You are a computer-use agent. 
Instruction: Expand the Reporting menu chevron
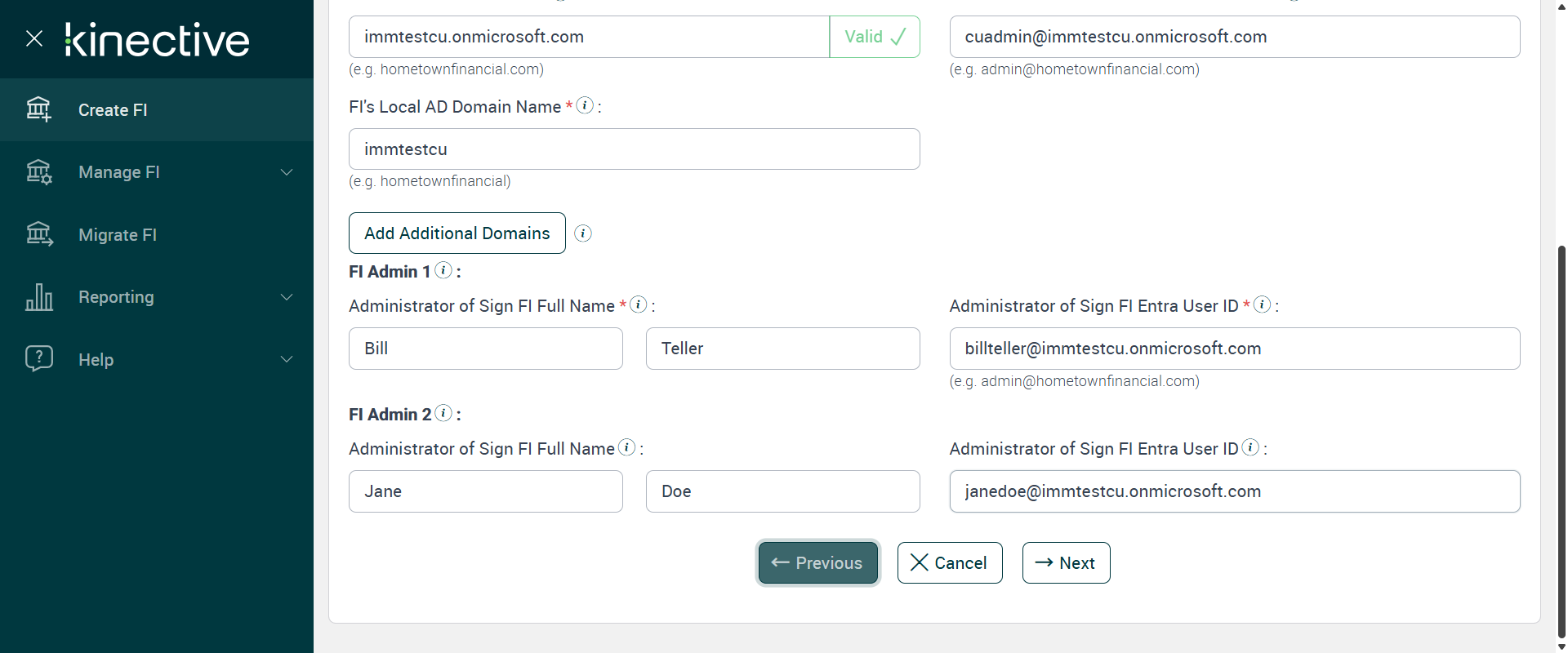click(x=287, y=297)
